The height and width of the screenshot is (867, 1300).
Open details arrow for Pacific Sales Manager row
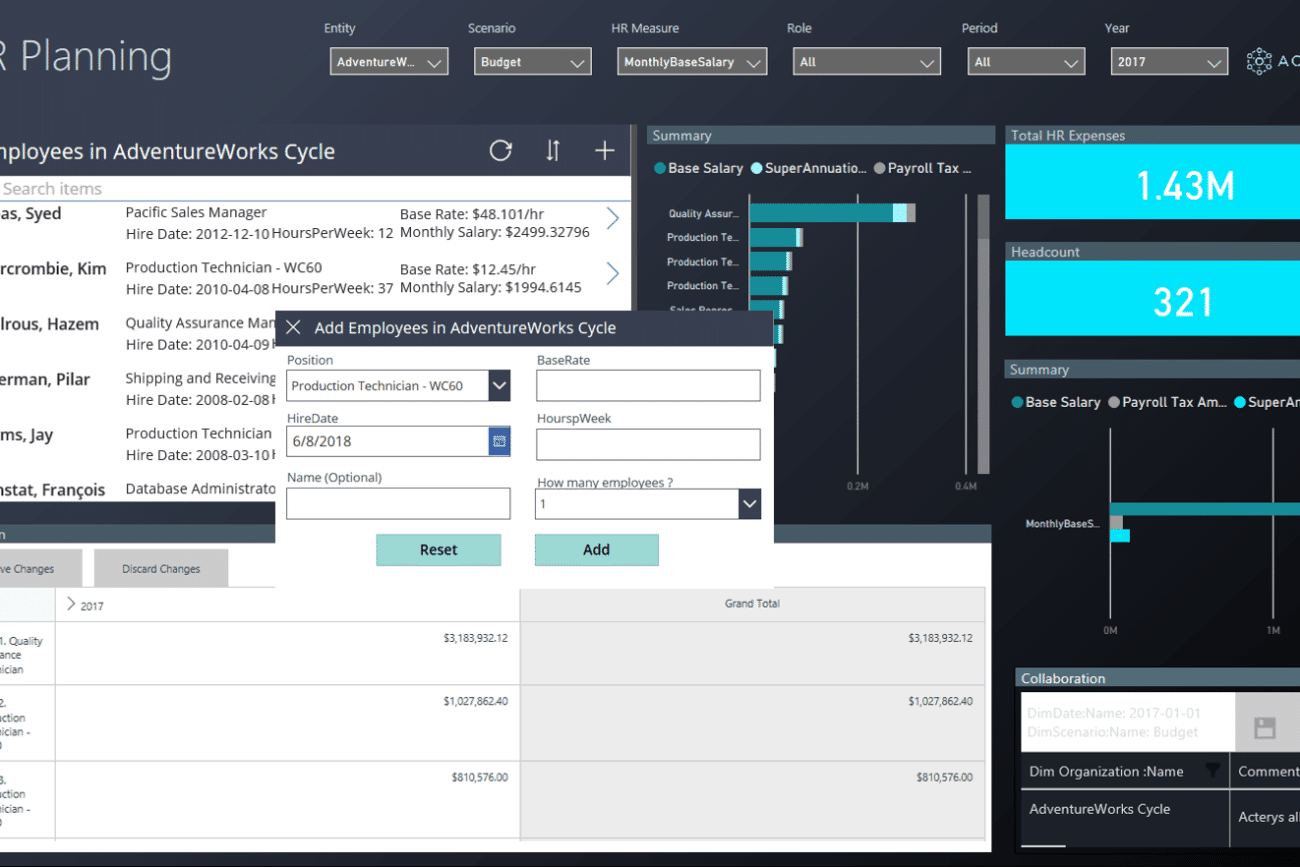pyautogui.click(x=612, y=218)
